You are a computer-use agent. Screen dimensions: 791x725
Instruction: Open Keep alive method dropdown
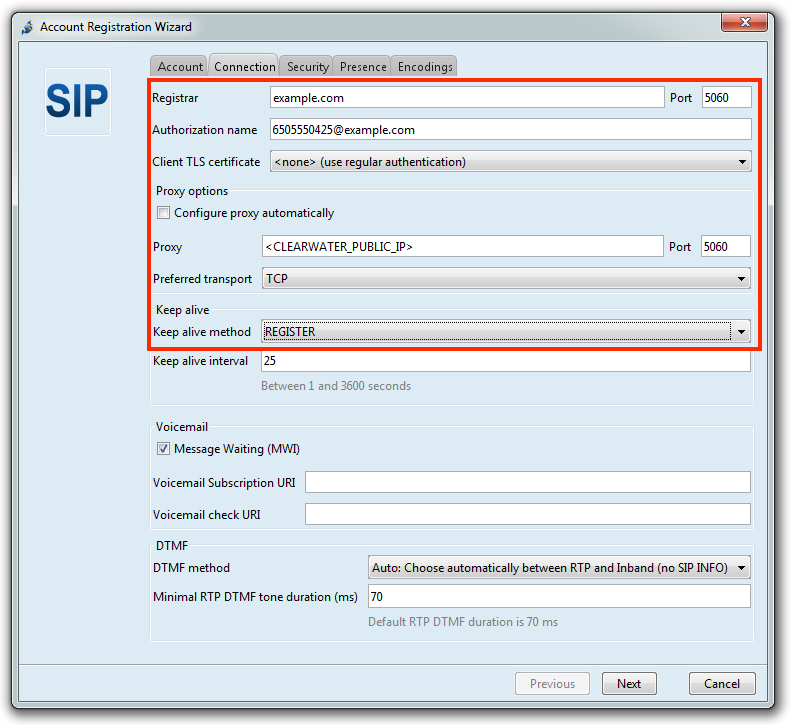506,332
